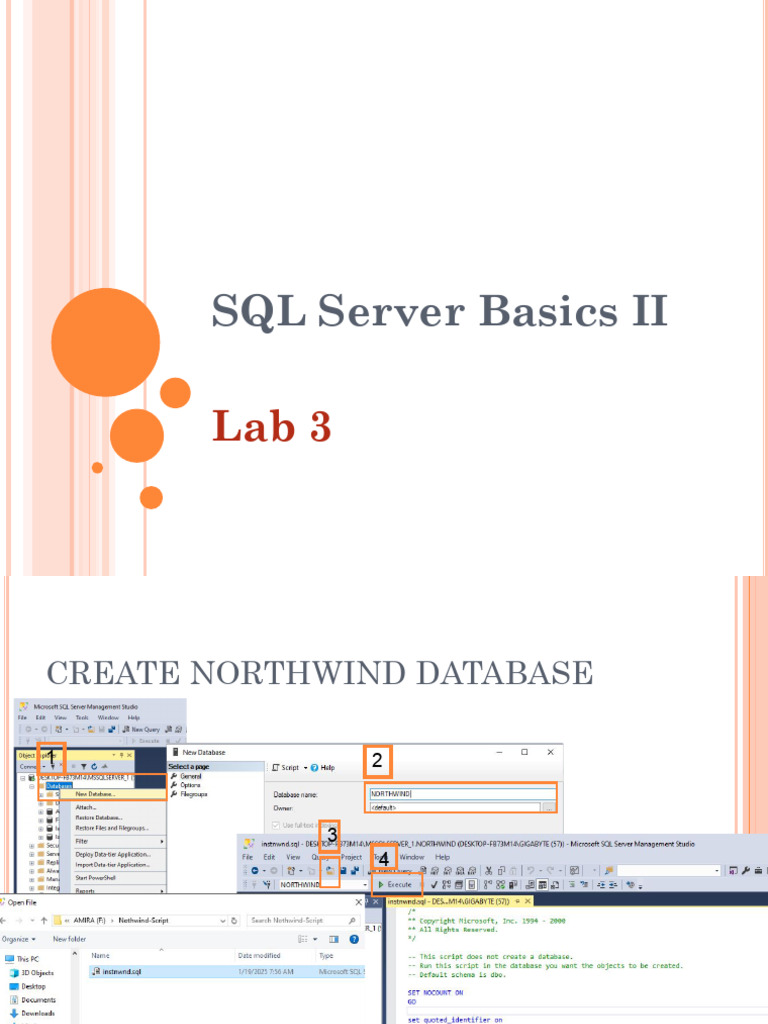Sort by the Date modified column header
This screenshot has width=768, height=1024.
pyautogui.click(x=259, y=955)
